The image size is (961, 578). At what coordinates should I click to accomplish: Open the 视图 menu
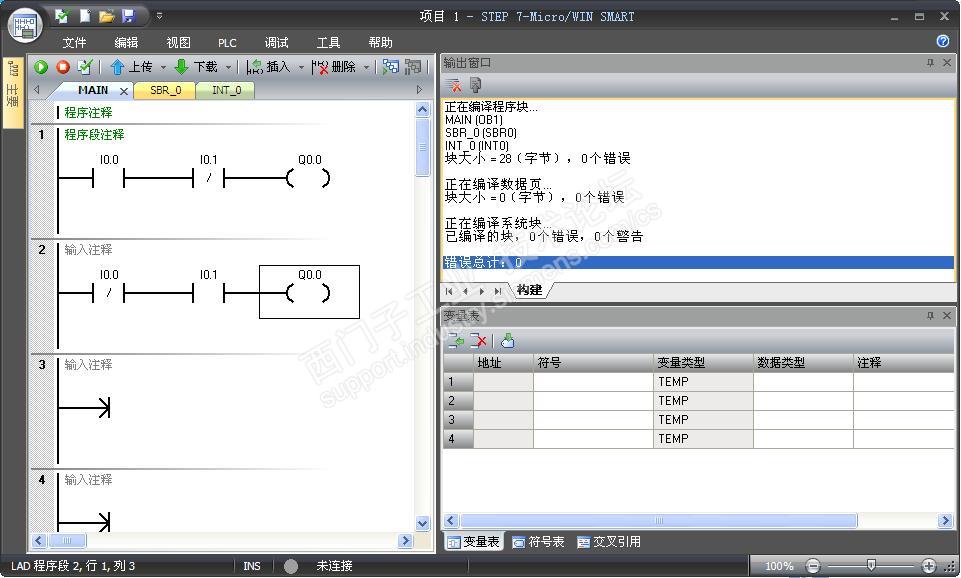click(178, 42)
